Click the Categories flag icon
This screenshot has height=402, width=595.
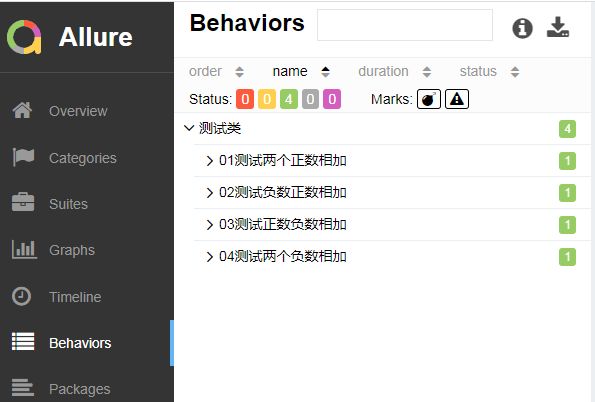point(23,157)
